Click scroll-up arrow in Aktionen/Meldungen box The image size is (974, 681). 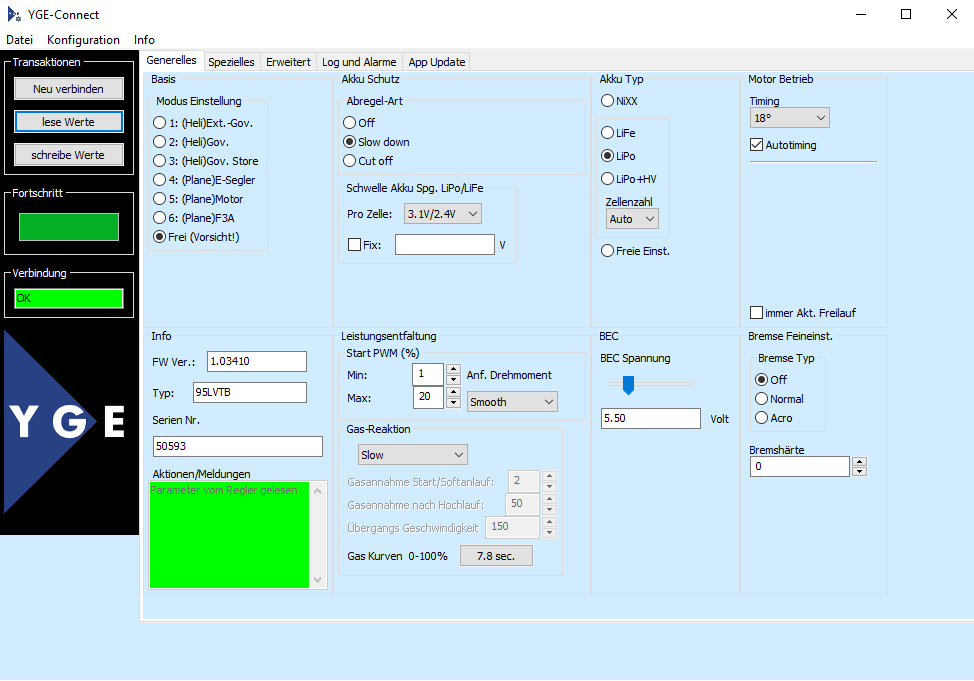pyautogui.click(x=317, y=491)
